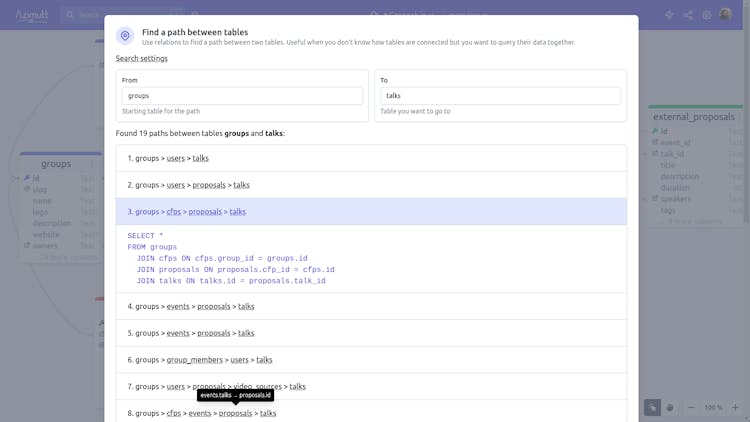This screenshot has width=750, height=422.
Task: Focus the navbar search box
Action: pos(122,15)
